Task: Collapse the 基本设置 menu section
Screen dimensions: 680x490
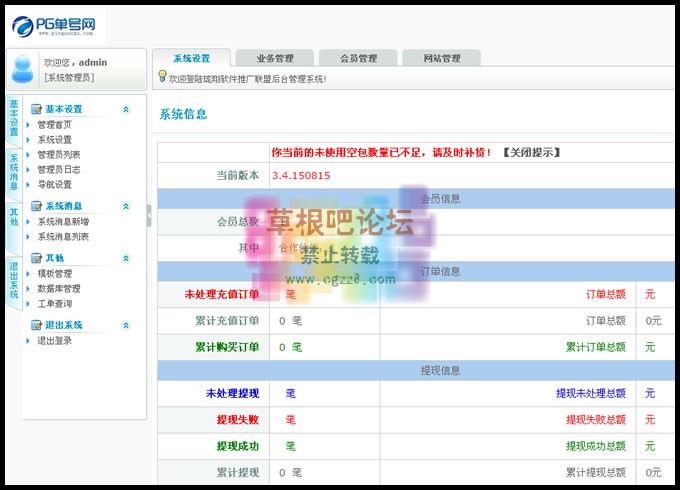Action: tap(126, 109)
